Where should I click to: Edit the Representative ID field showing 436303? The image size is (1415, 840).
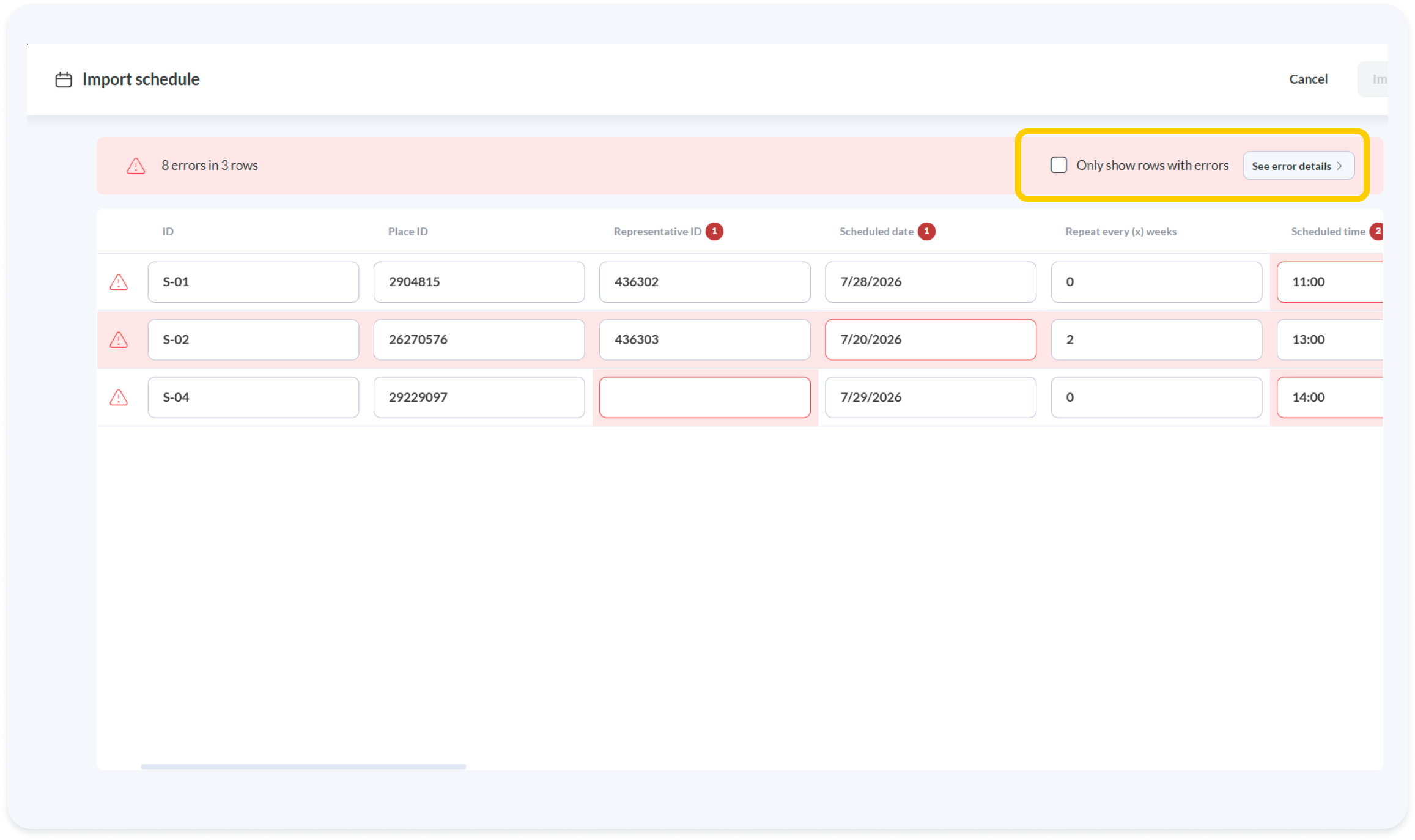click(x=704, y=339)
